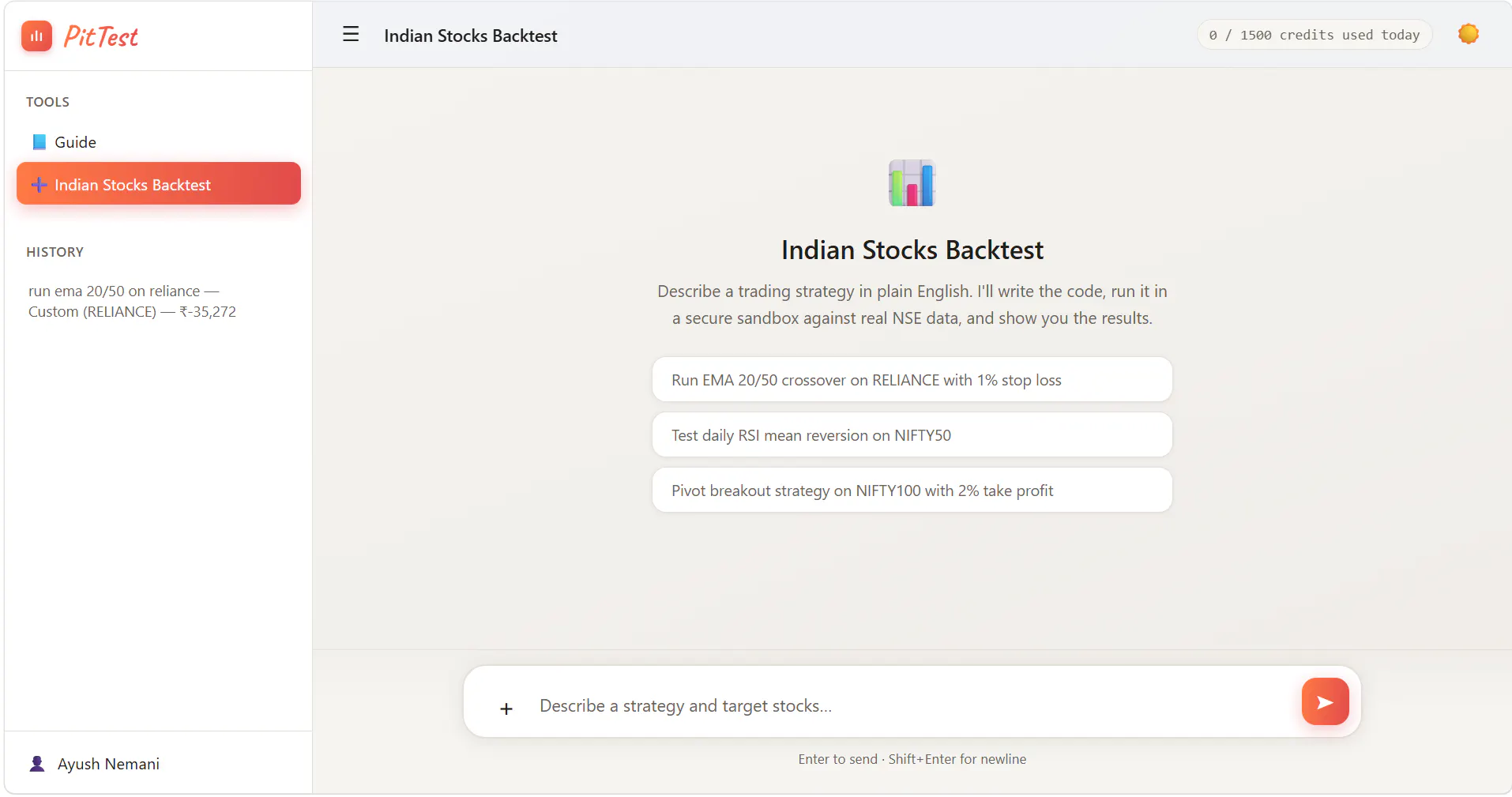
Task: Click the Indian Stocks Backtest header title
Action: click(x=471, y=36)
